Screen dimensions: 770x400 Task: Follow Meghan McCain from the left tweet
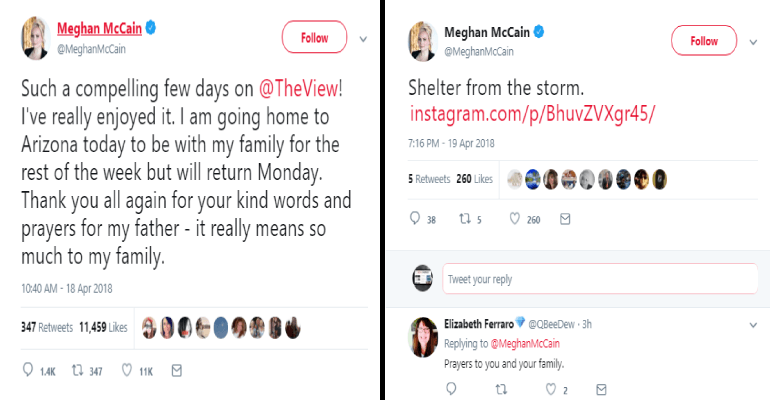point(314,38)
